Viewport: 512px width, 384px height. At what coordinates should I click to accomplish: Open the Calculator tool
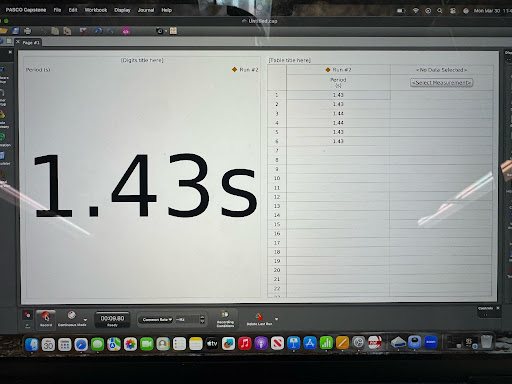pyautogui.click(x=4, y=158)
